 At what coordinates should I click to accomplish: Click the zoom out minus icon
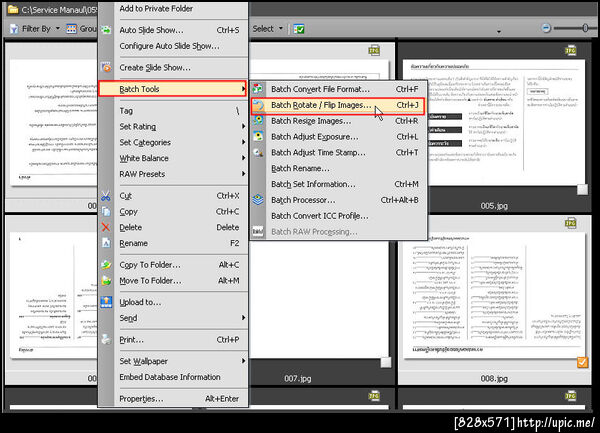[x=546, y=28]
